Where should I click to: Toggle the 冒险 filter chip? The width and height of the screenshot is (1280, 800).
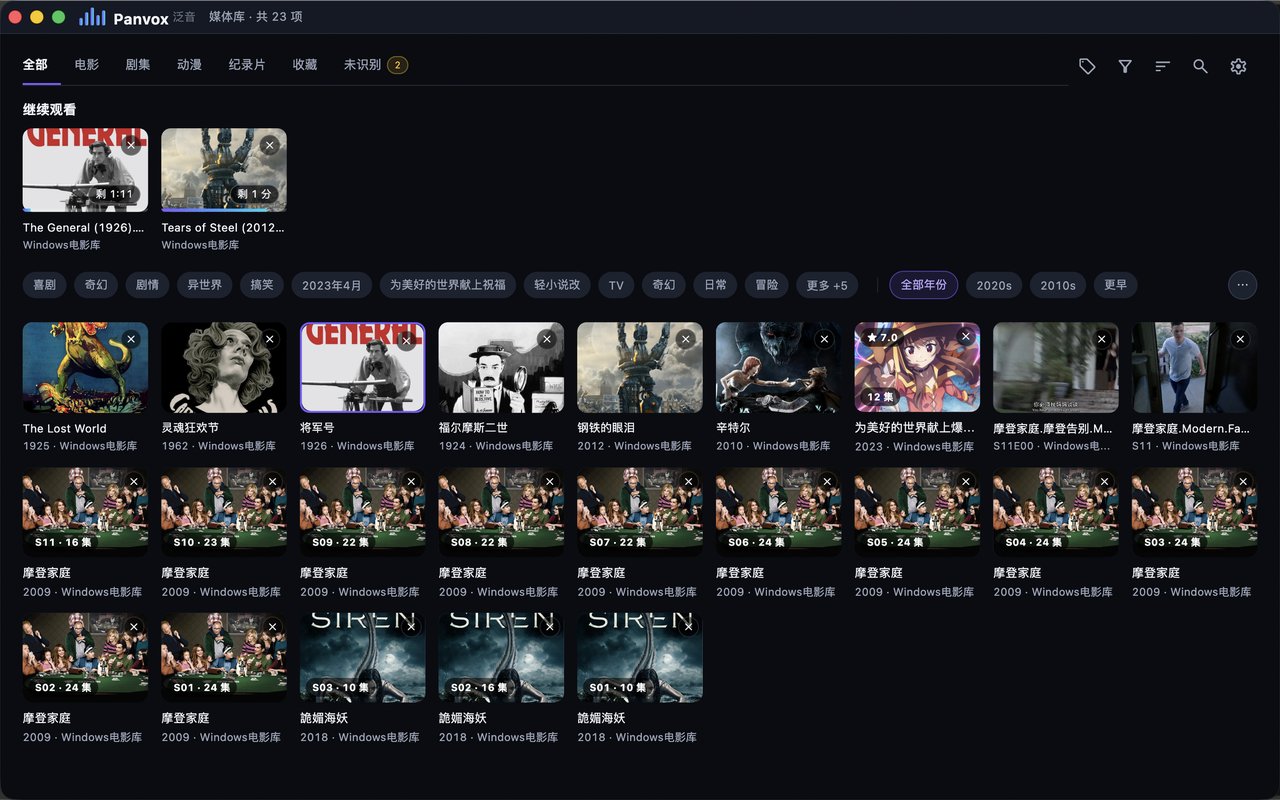click(x=767, y=285)
